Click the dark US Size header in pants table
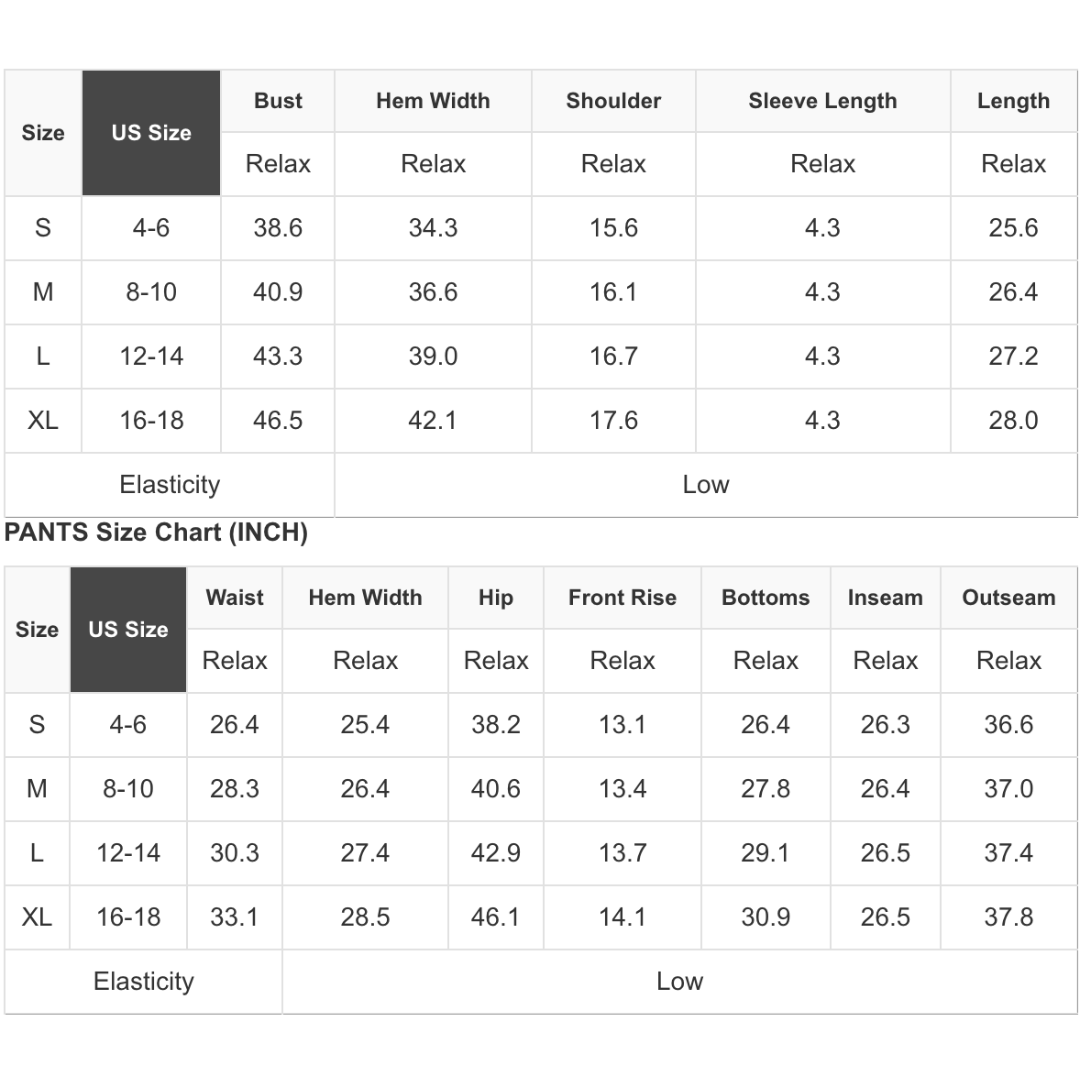The height and width of the screenshot is (1080, 1080). pos(128,630)
